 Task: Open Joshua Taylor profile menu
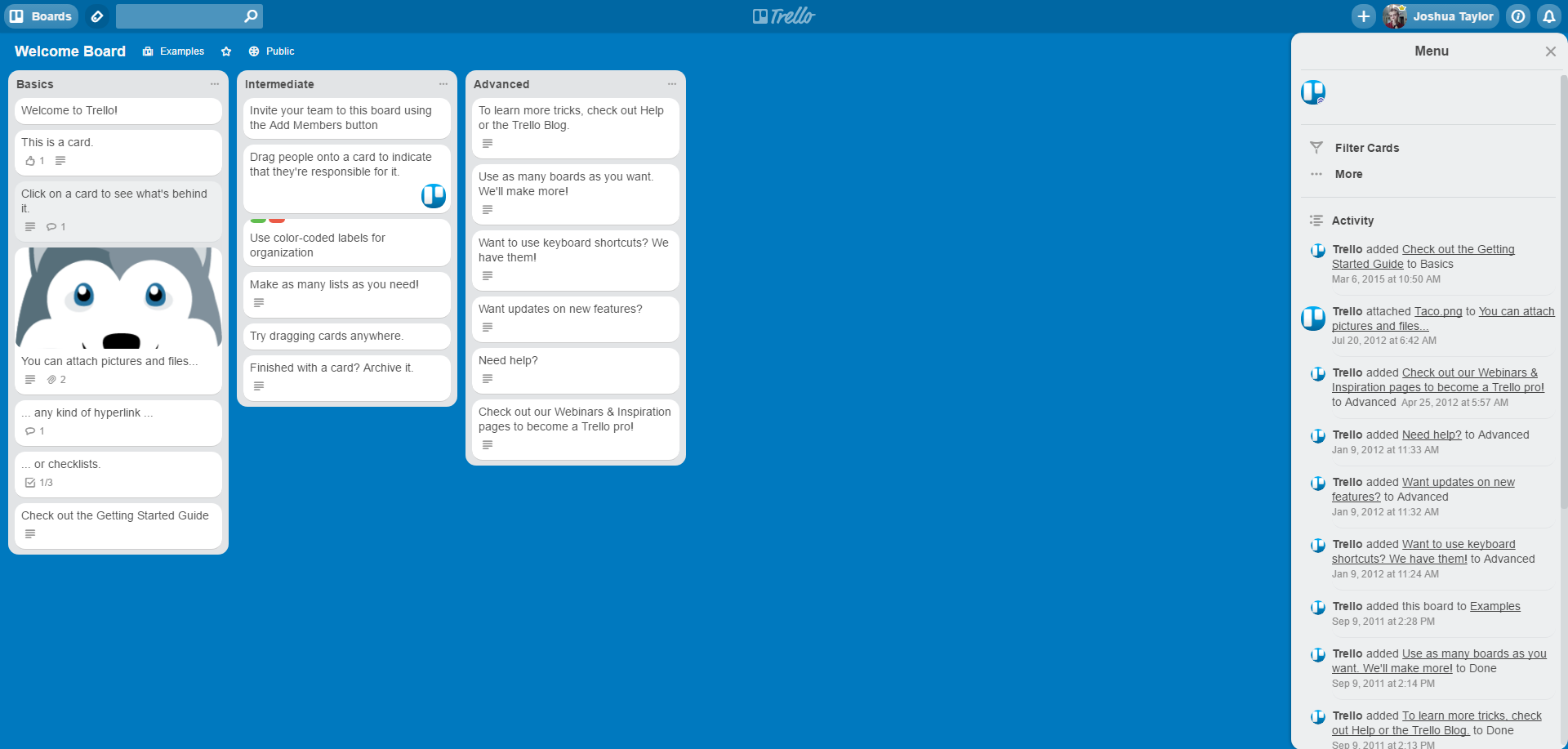point(1441,16)
